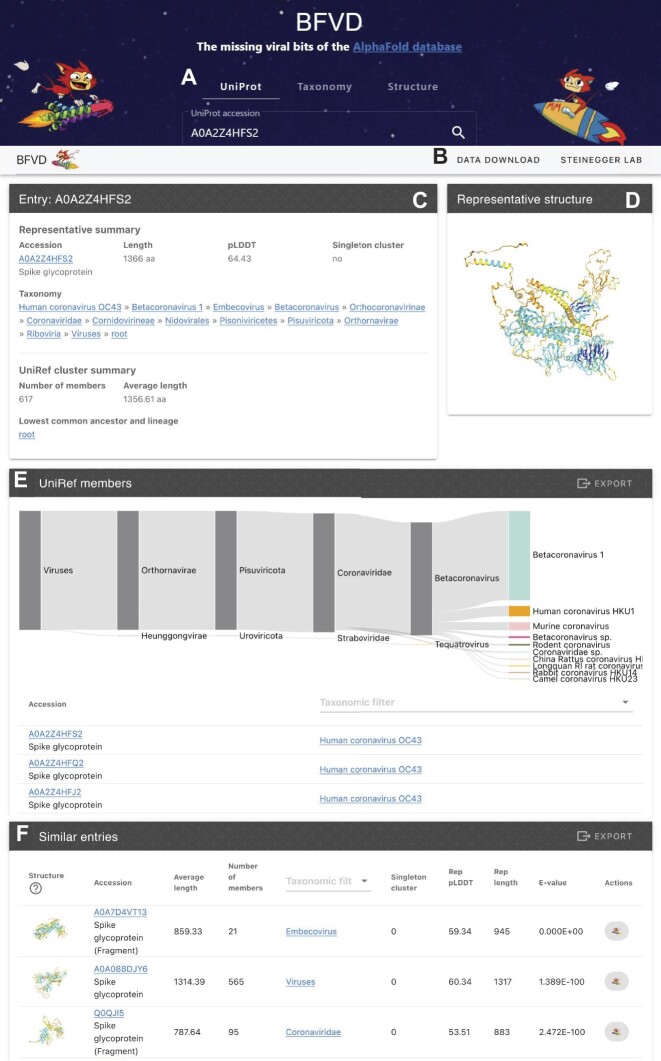Click Cornidovirineae lineage link
This screenshot has height=1061, width=661.
click(x=123, y=321)
